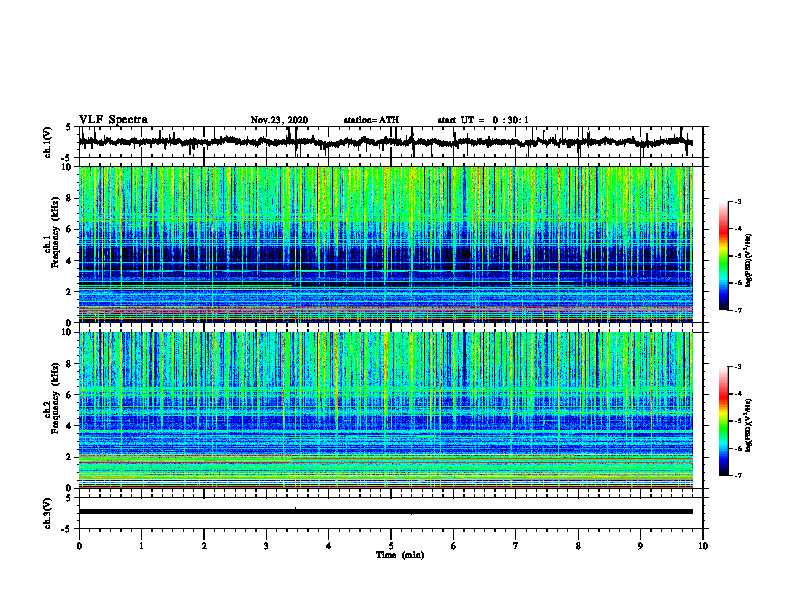
Task: Click the ch.1 spectrogram plot area
Action: (385, 244)
